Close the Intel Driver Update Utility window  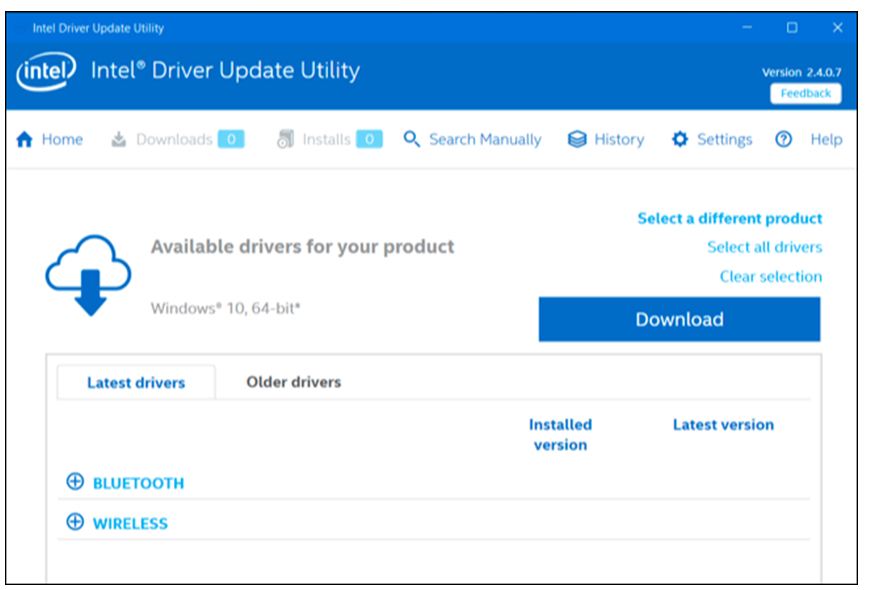(x=837, y=27)
